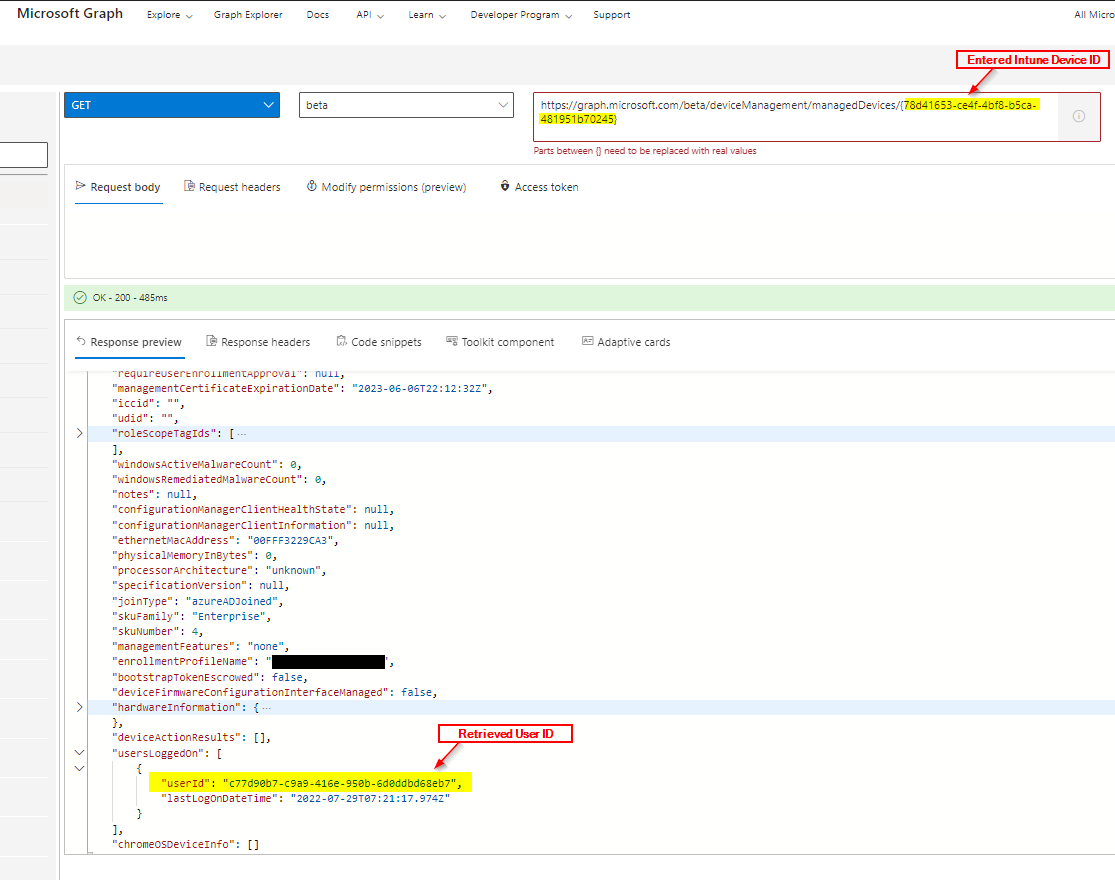
Task: Open the Support nav link
Action: coord(612,15)
